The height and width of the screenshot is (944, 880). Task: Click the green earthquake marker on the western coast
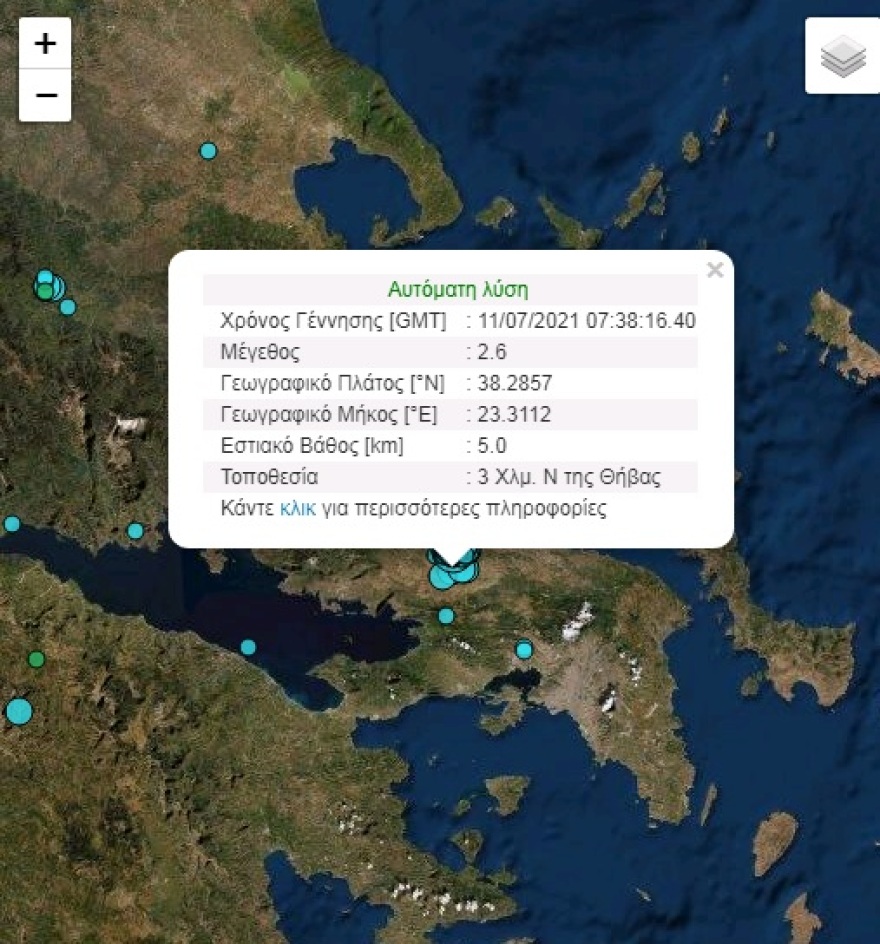coord(36,660)
